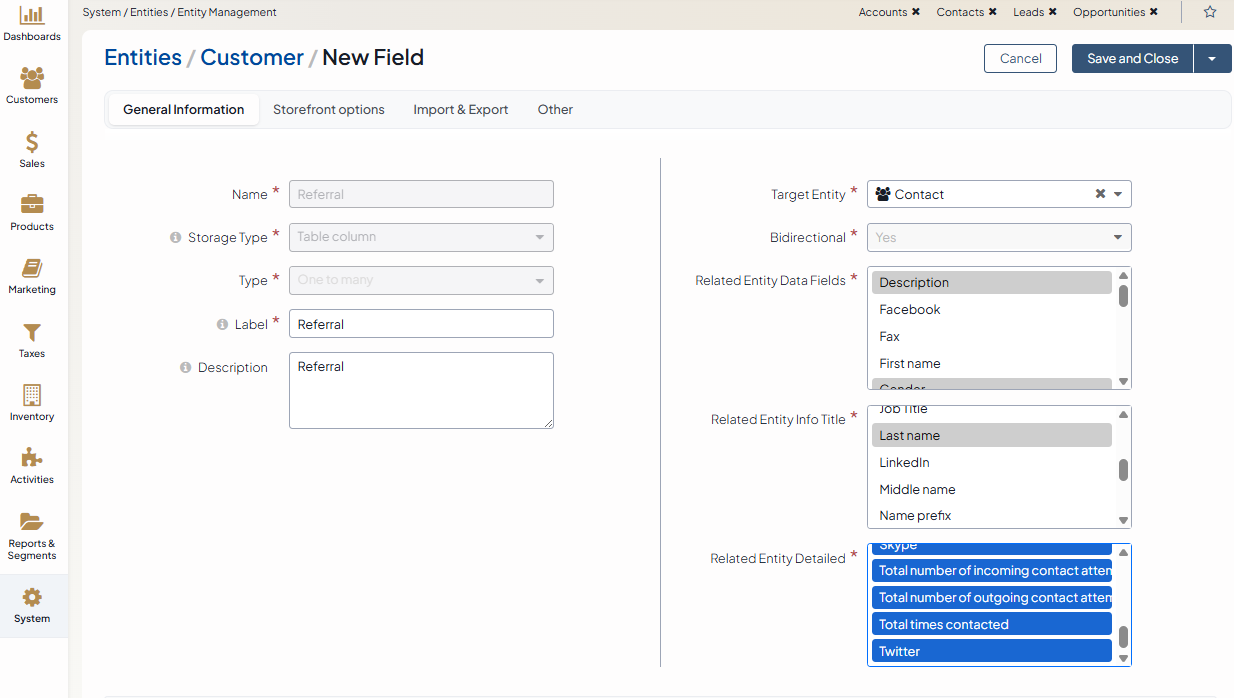Open the Customers sidebar menu

click(x=32, y=79)
